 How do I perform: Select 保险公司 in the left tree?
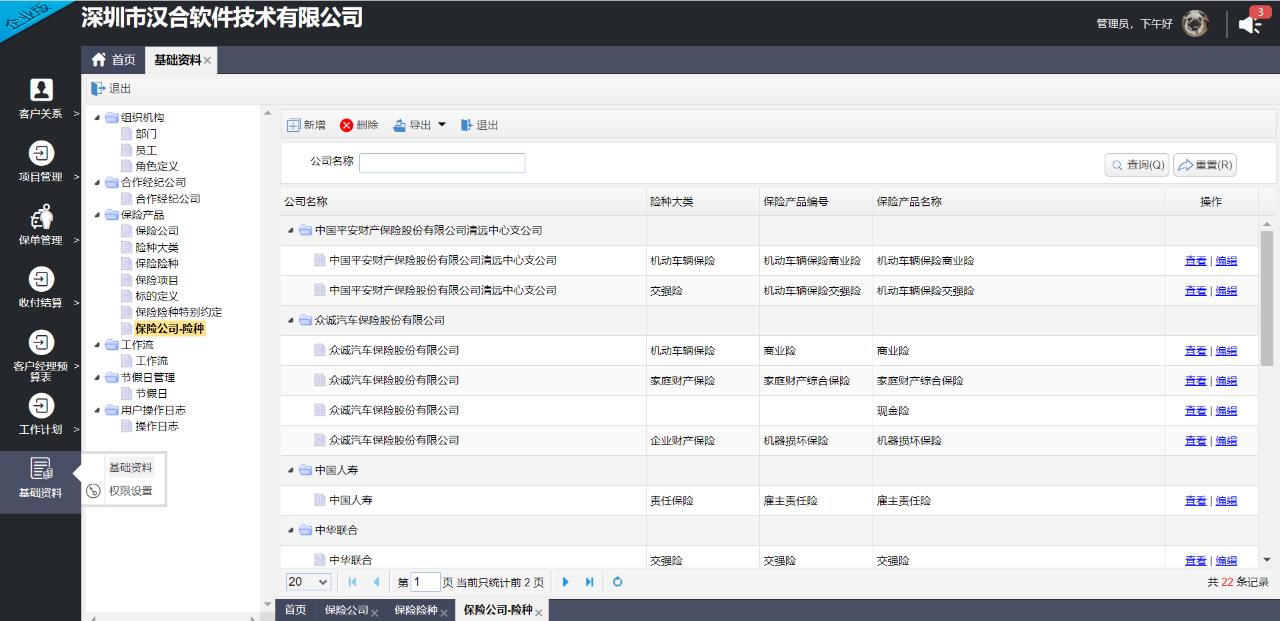157,231
